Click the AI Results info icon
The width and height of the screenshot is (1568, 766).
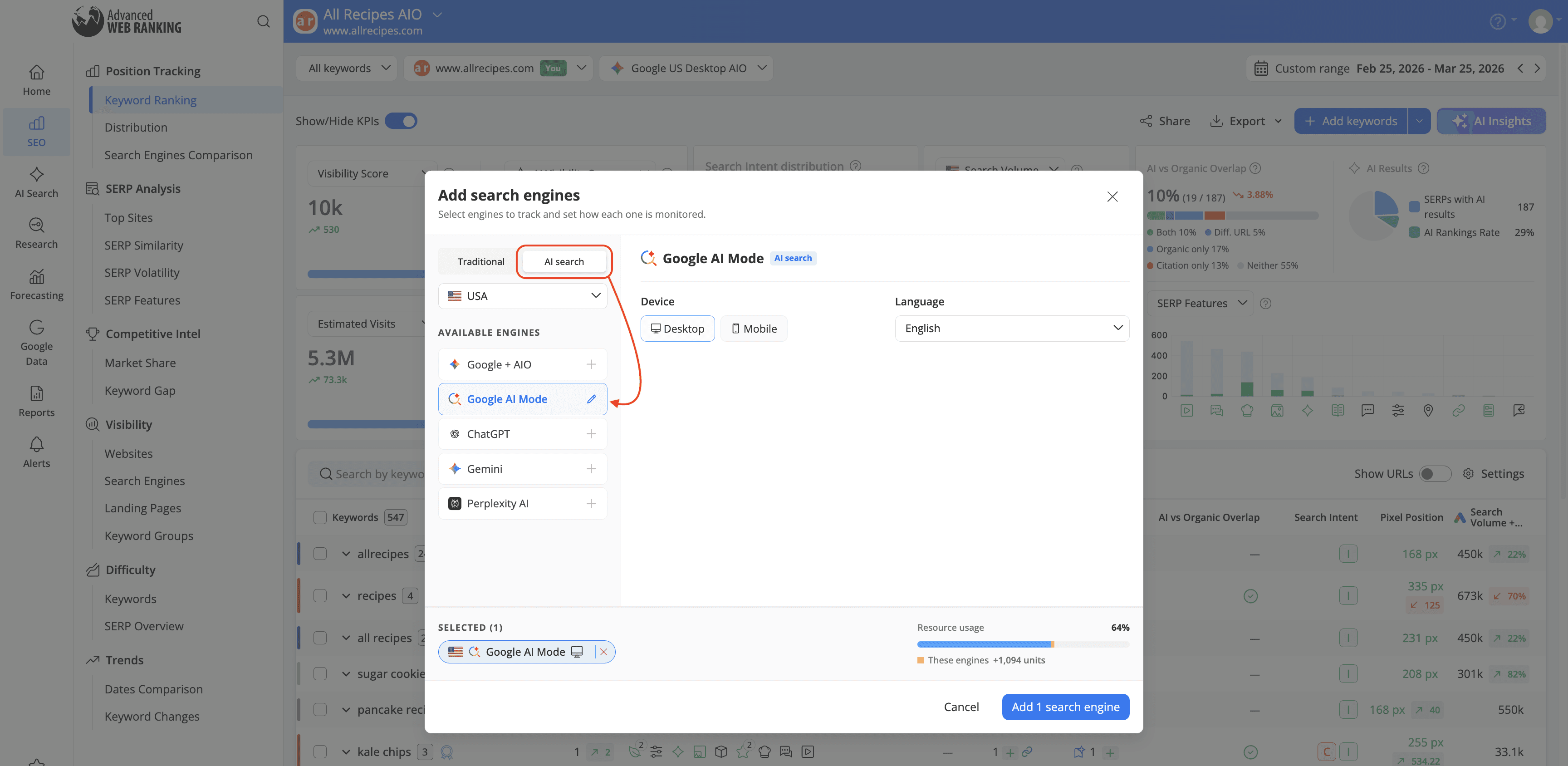pyautogui.click(x=1423, y=168)
